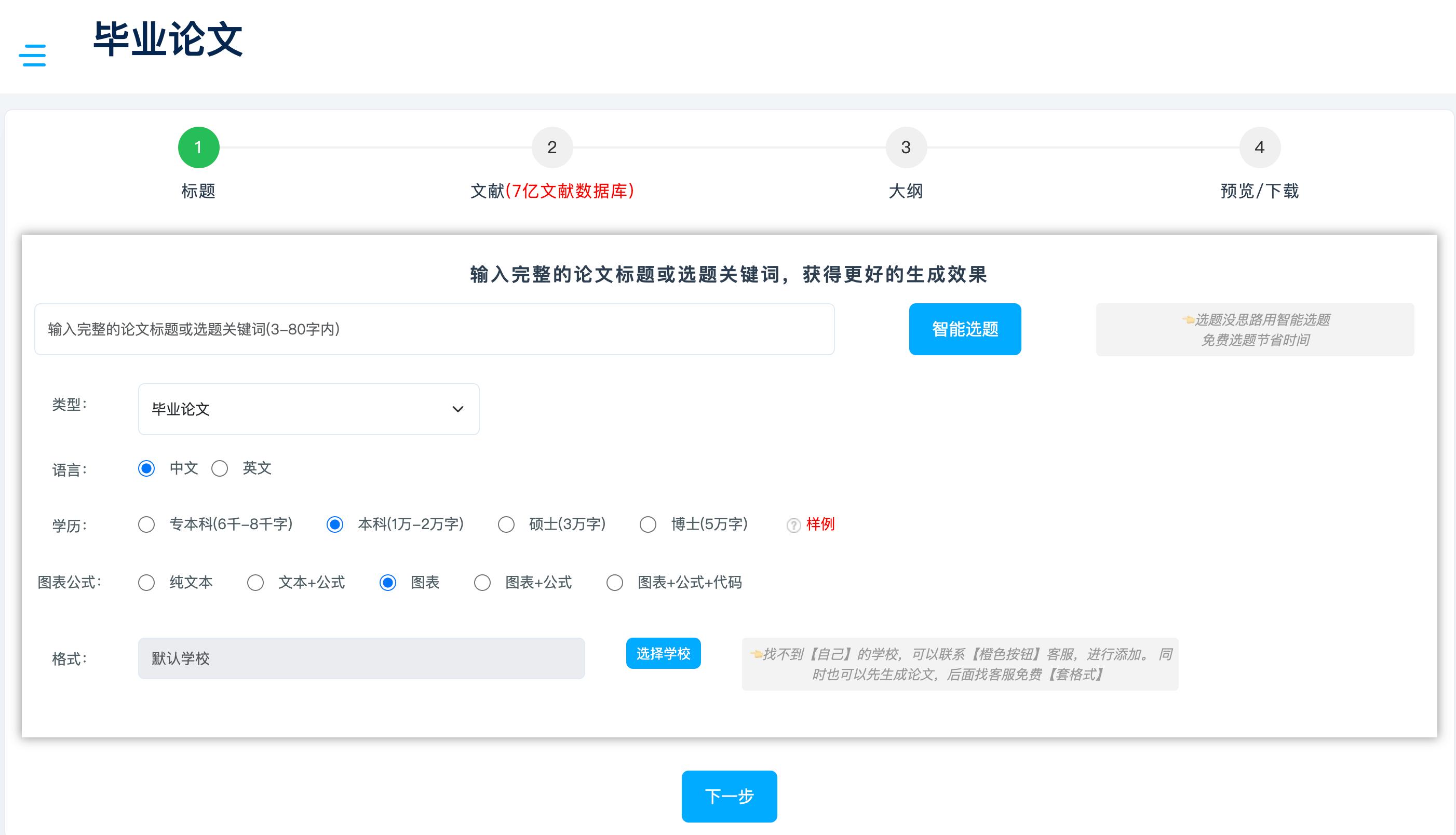1456x835 pixels.
Task: Click the chevron arrow in 类型 select
Action: point(457,409)
